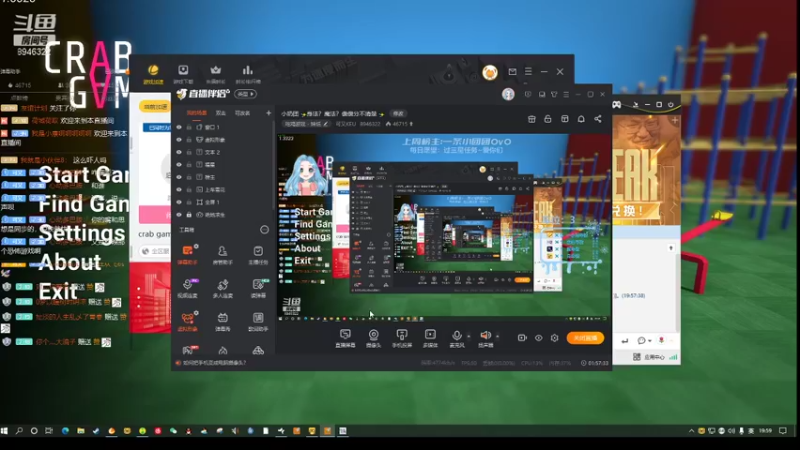
Task: Select the second scene tab in streaming companion
Action: pos(221,113)
